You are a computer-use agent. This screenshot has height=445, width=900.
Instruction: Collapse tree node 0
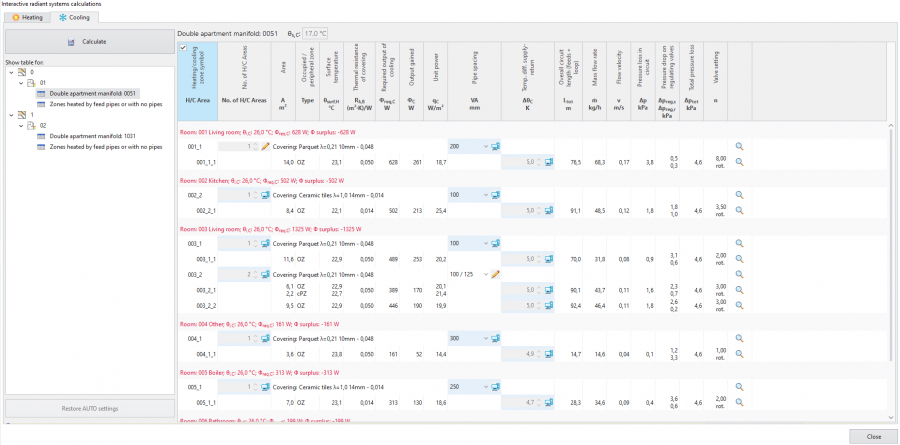point(10,73)
